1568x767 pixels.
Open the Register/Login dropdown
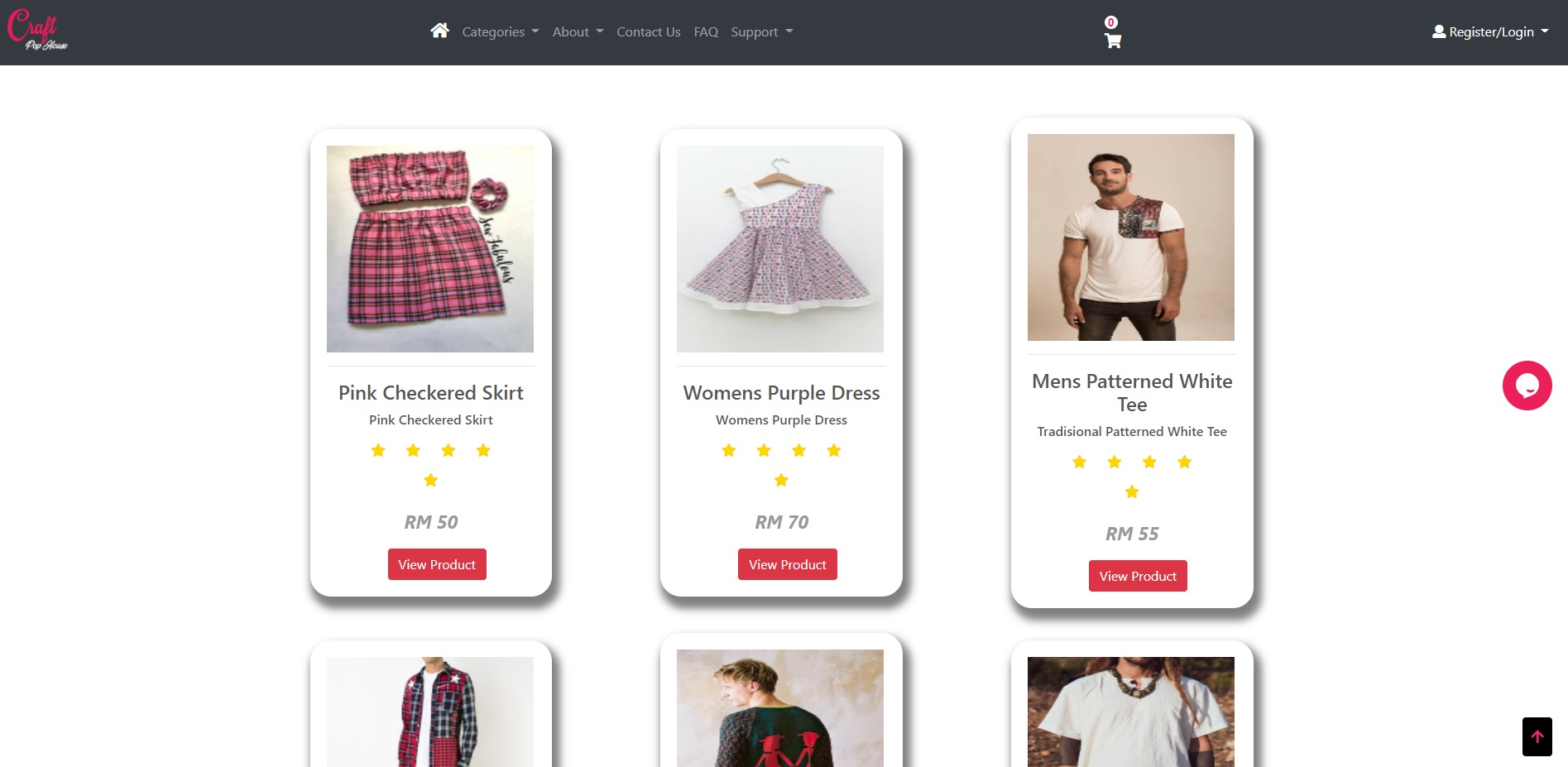click(1490, 31)
